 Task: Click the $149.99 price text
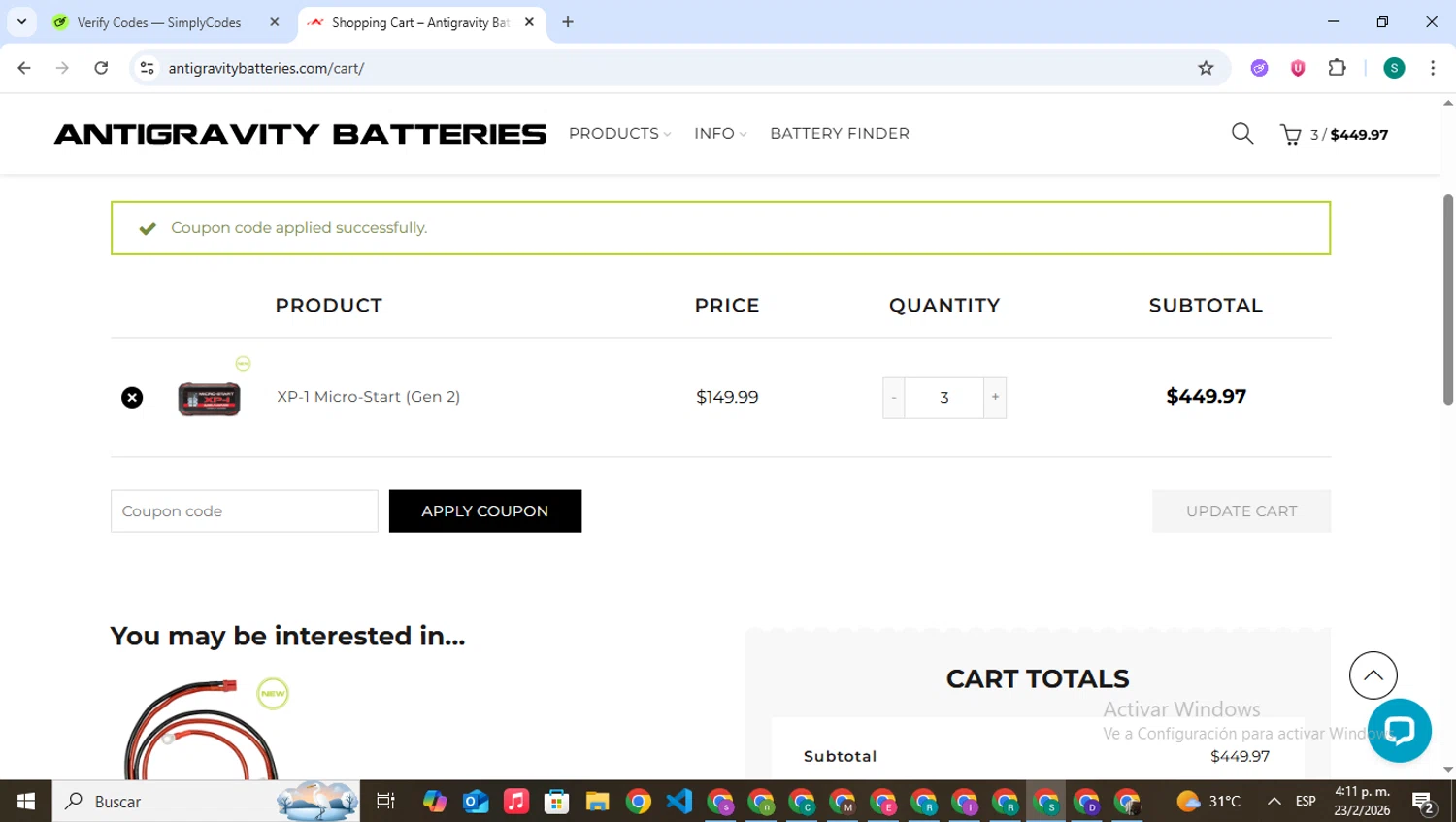pyautogui.click(x=727, y=397)
